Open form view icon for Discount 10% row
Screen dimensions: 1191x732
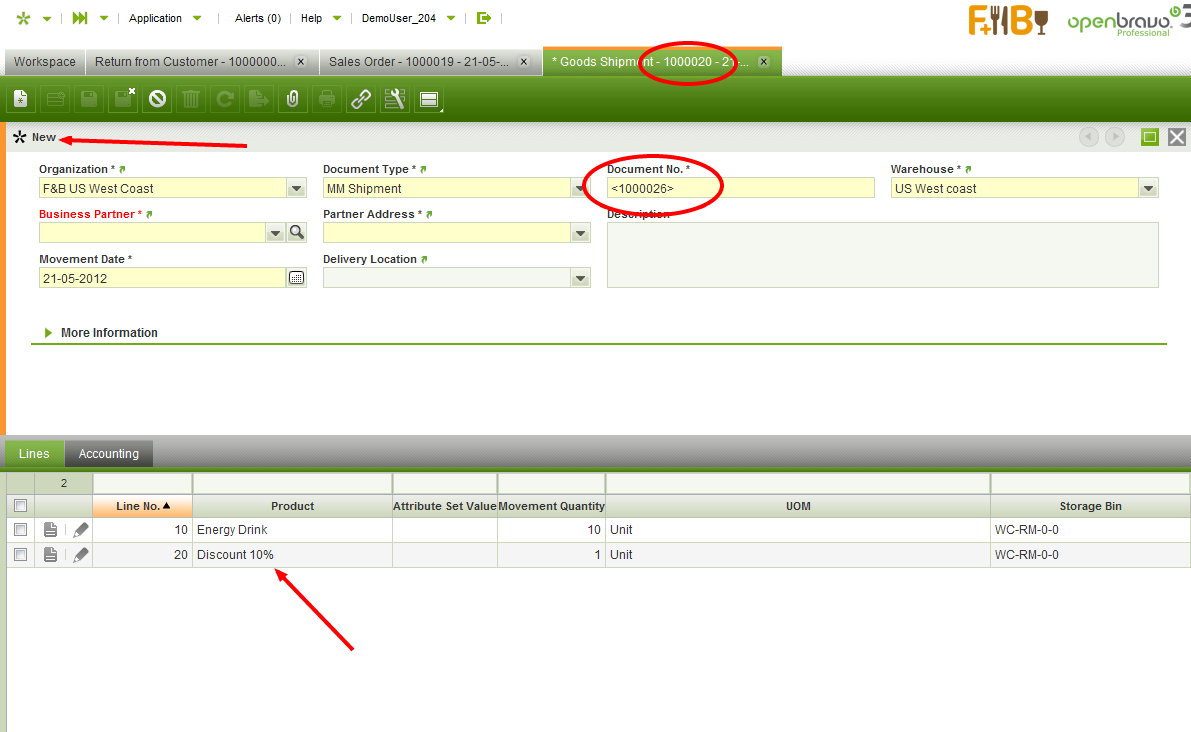(x=51, y=555)
